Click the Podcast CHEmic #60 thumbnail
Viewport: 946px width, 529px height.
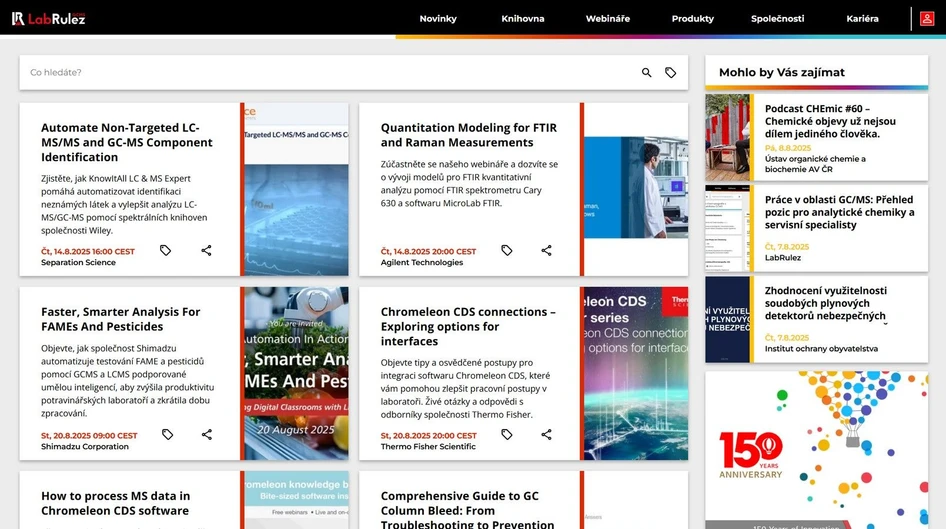[x=728, y=138]
